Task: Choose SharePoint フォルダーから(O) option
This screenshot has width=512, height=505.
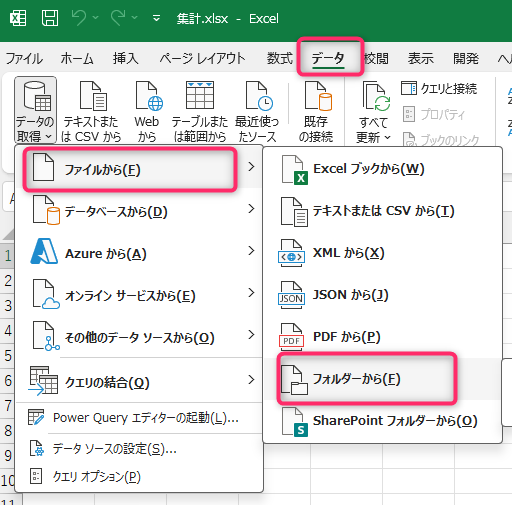Action: pyautogui.click(x=383, y=421)
